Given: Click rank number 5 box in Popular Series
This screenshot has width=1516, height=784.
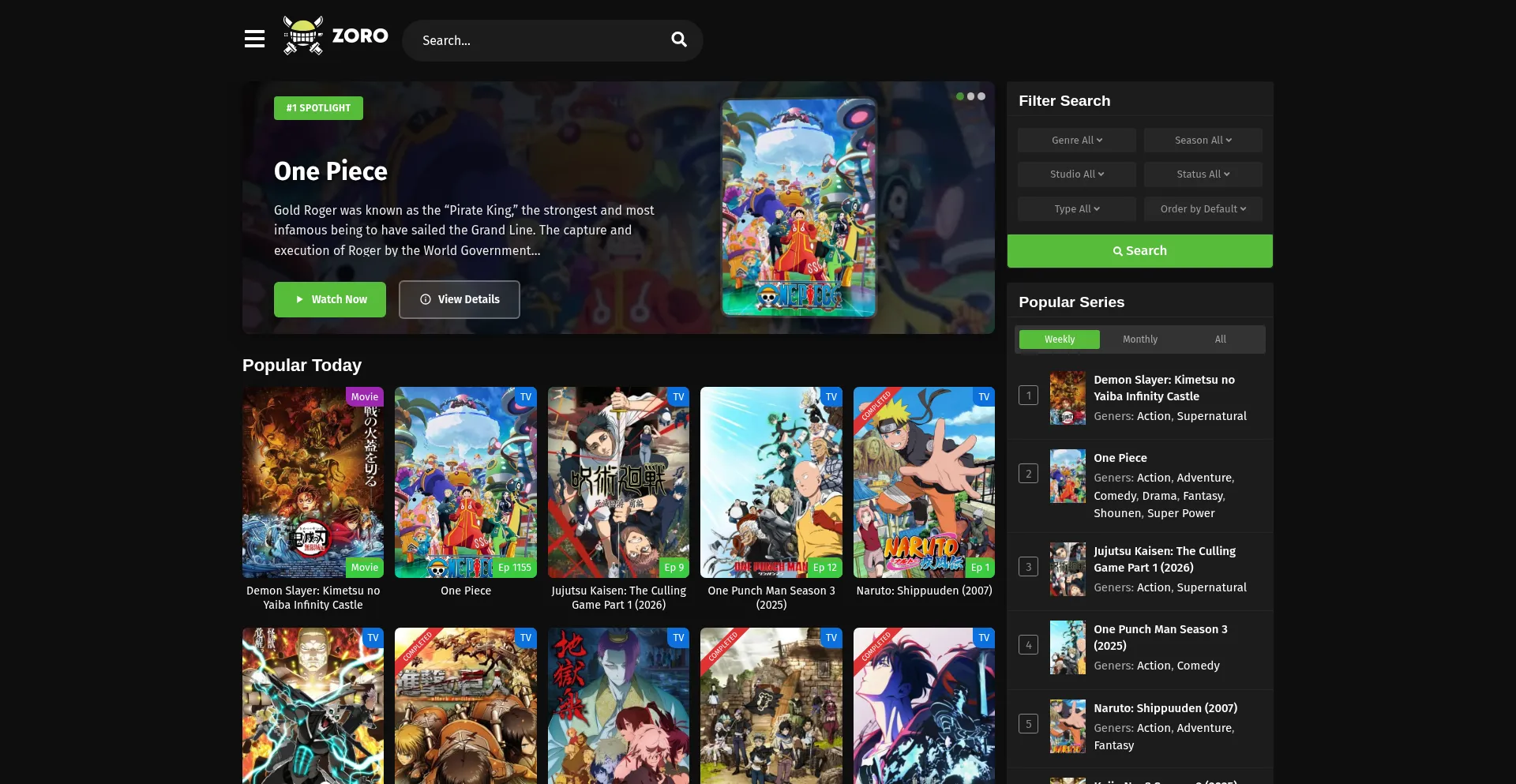Looking at the screenshot, I should [1028, 724].
